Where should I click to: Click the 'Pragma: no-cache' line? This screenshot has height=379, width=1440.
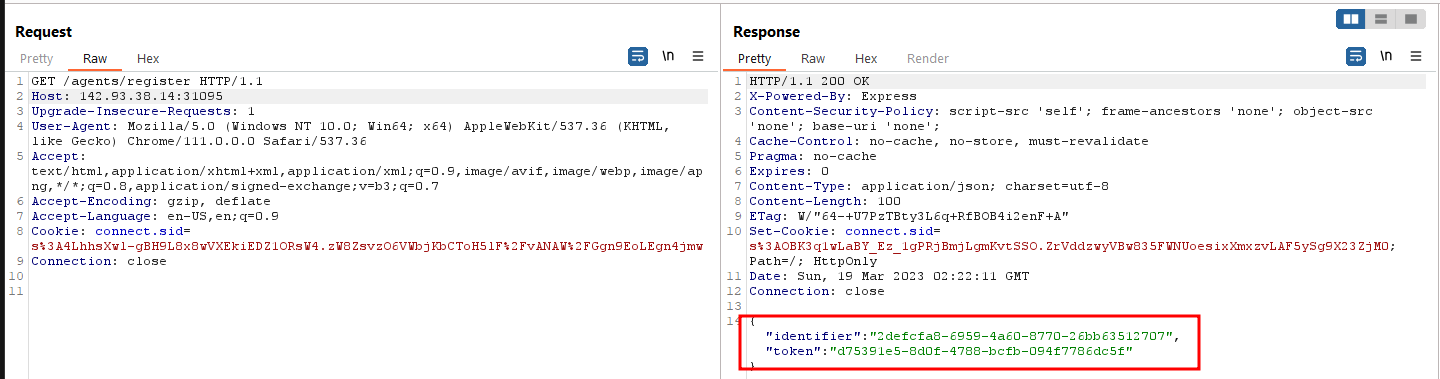click(x=813, y=156)
